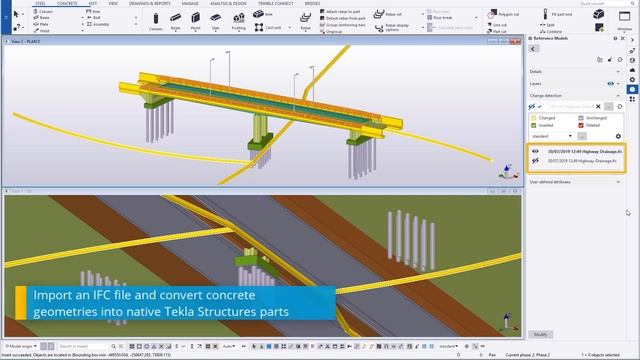Open the Applications & components side icon
This screenshot has width=640, height=360.
(x=632, y=99)
